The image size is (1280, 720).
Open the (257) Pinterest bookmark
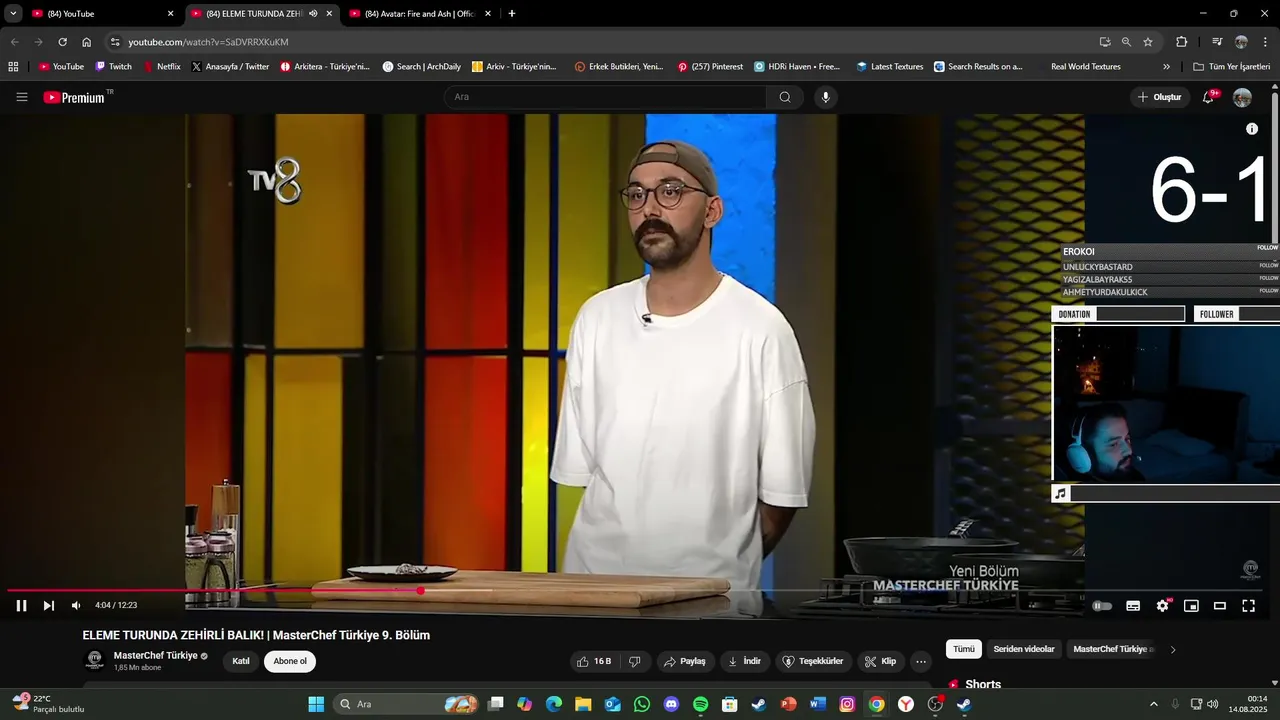point(710,67)
